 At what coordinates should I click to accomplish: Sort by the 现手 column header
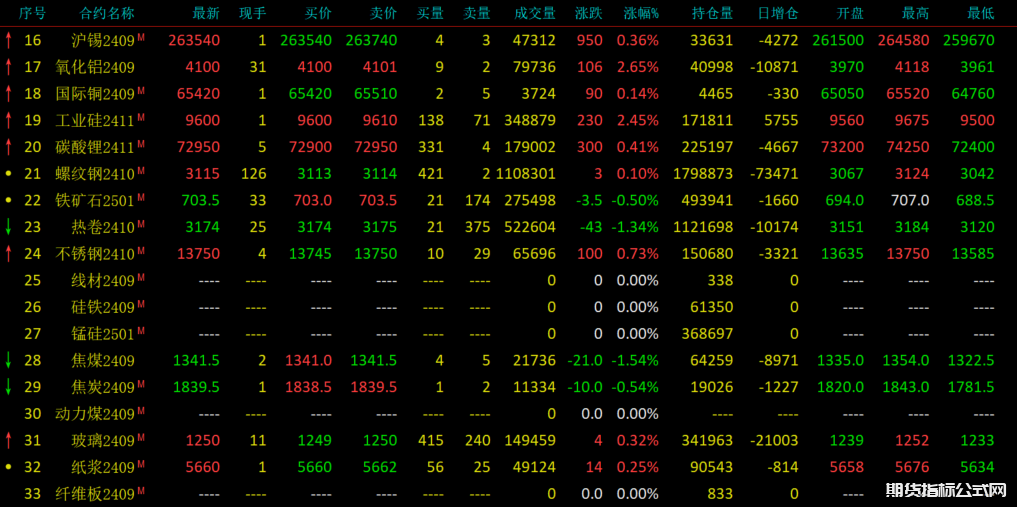(252, 13)
